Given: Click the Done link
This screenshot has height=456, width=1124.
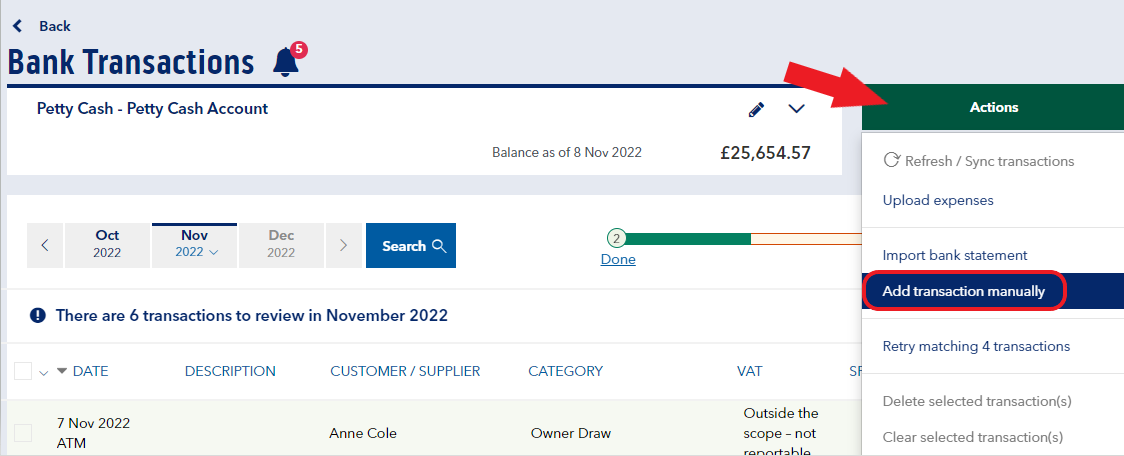Looking at the screenshot, I should [618, 260].
